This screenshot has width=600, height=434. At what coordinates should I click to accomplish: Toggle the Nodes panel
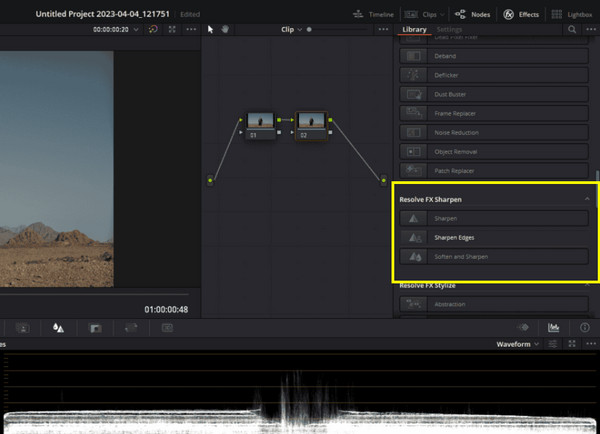click(x=472, y=15)
